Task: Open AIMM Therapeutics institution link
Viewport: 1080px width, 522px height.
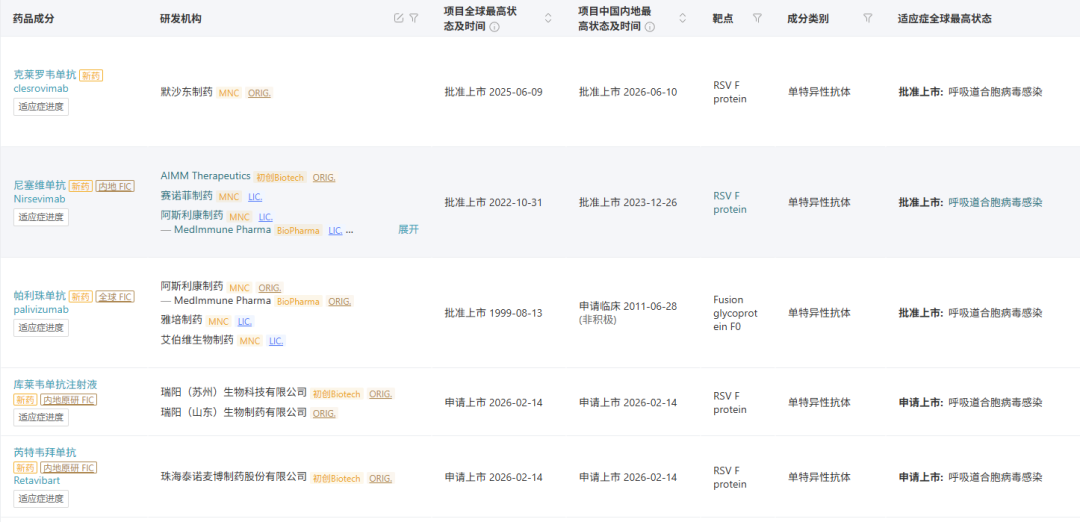Action: click(x=205, y=176)
